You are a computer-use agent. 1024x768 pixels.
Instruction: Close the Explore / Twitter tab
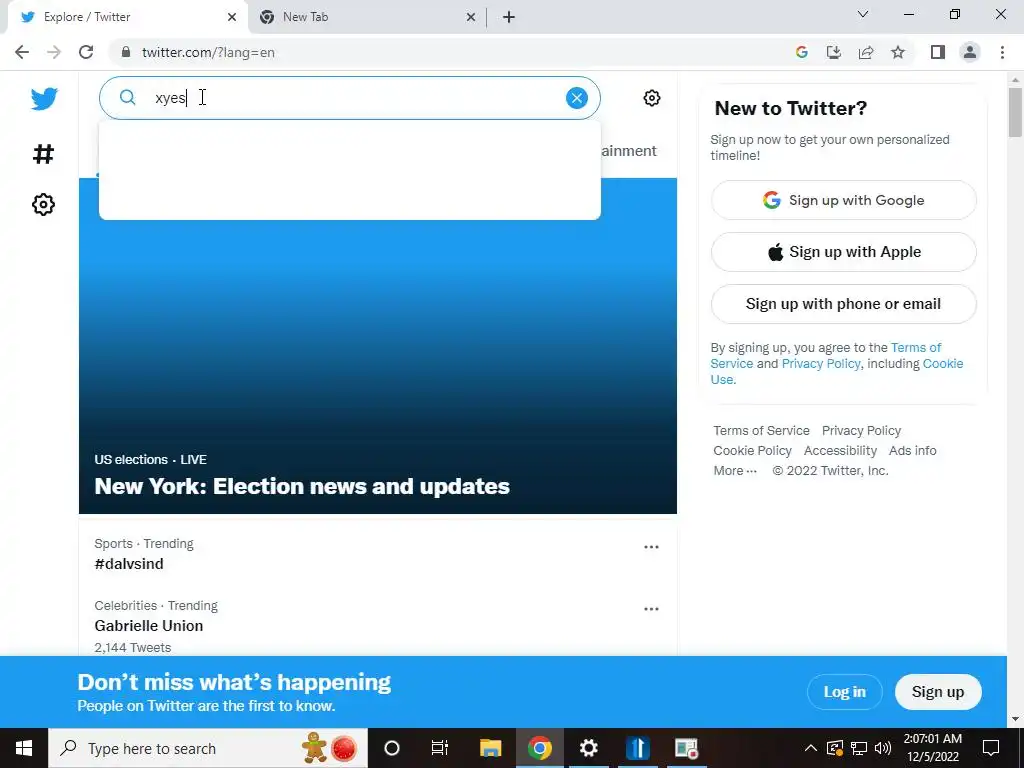pos(232,18)
